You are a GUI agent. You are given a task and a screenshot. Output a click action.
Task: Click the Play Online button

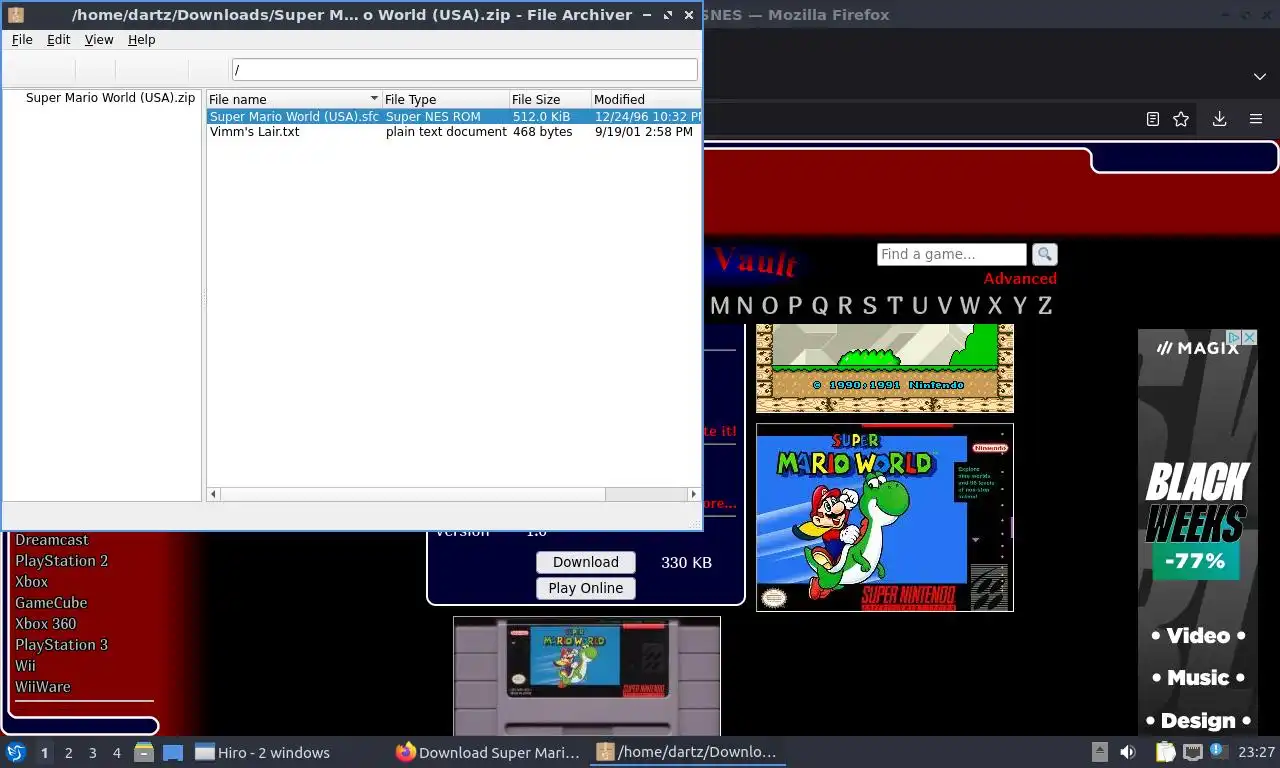tap(586, 588)
